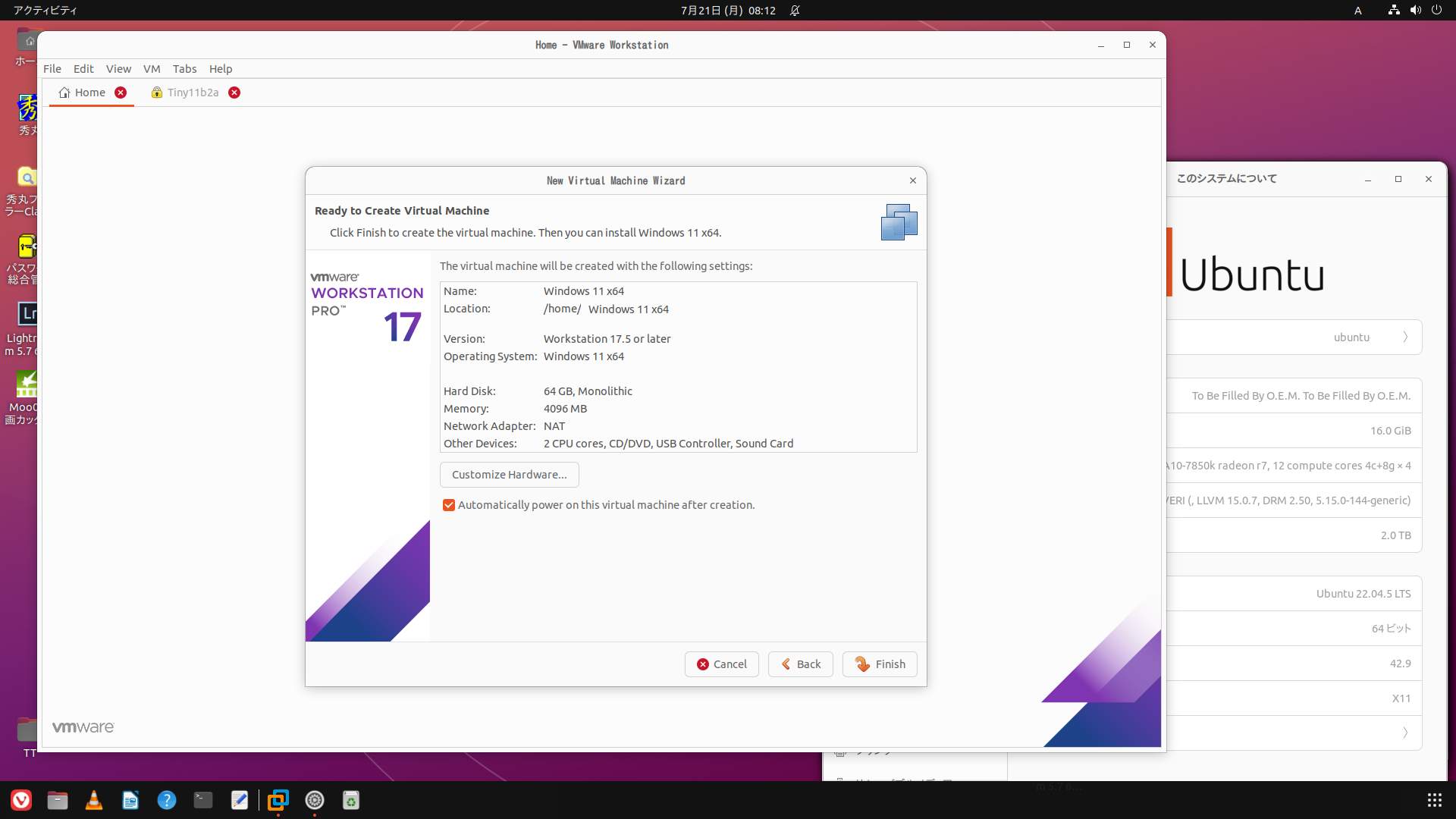This screenshot has height=819, width=1456.
Task: Click the Memory 4096 MB value
Action: tap(565, 409)
